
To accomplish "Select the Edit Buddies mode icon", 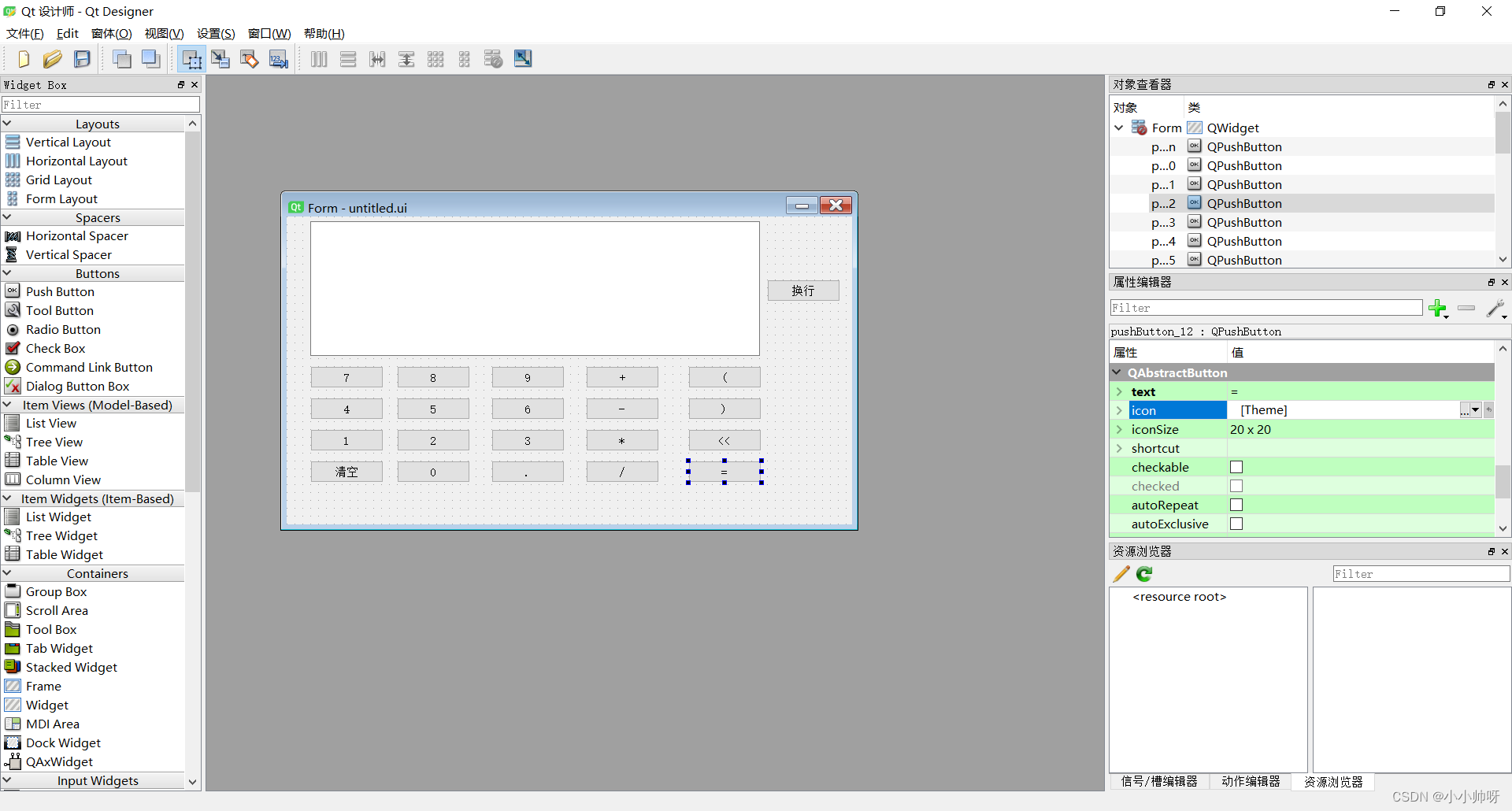I will tap(250, 59).
